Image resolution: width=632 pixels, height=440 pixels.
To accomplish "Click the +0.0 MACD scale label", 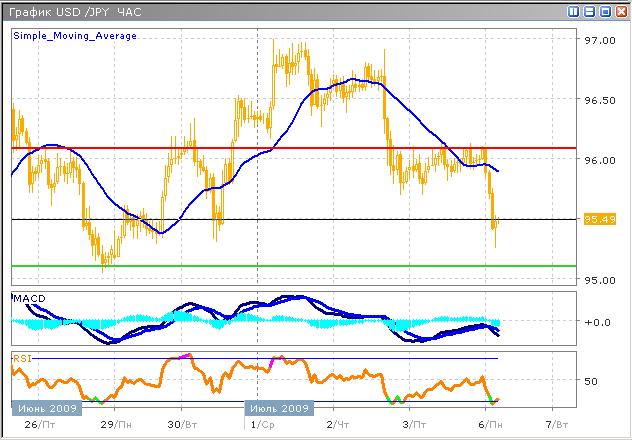I will click(598, 322).
